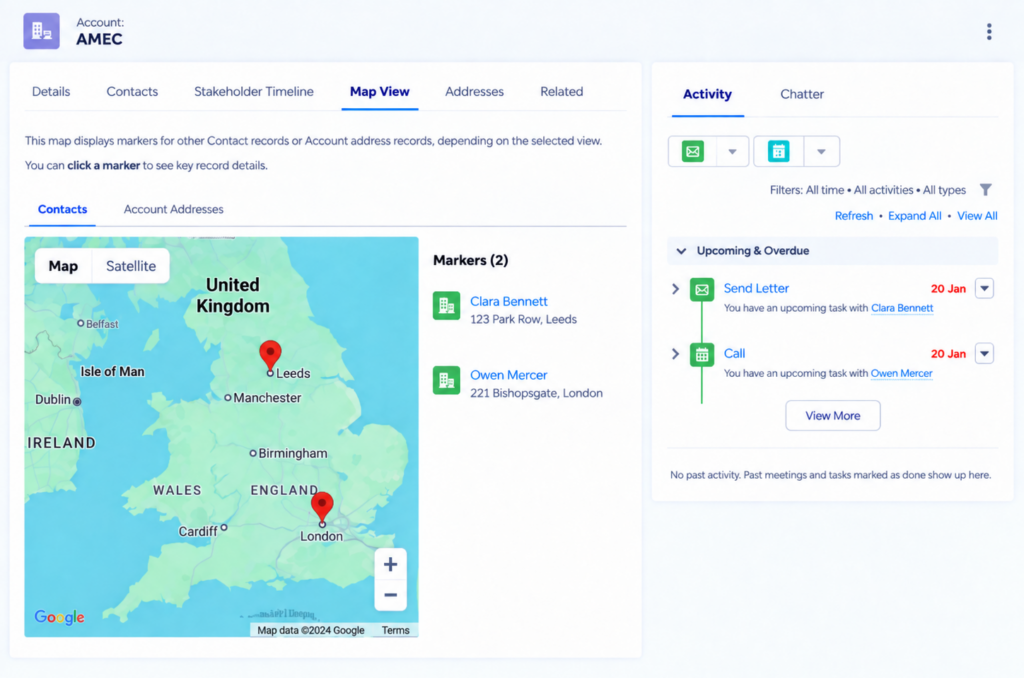
Task: Click the '123 Park Row, Leeds' address
Action: tap(523, 319)
